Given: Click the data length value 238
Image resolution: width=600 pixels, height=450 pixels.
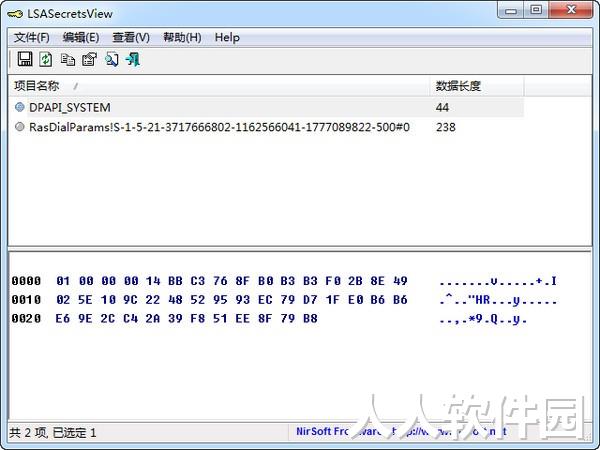Looking at the screenshot, I should [446, 127].
